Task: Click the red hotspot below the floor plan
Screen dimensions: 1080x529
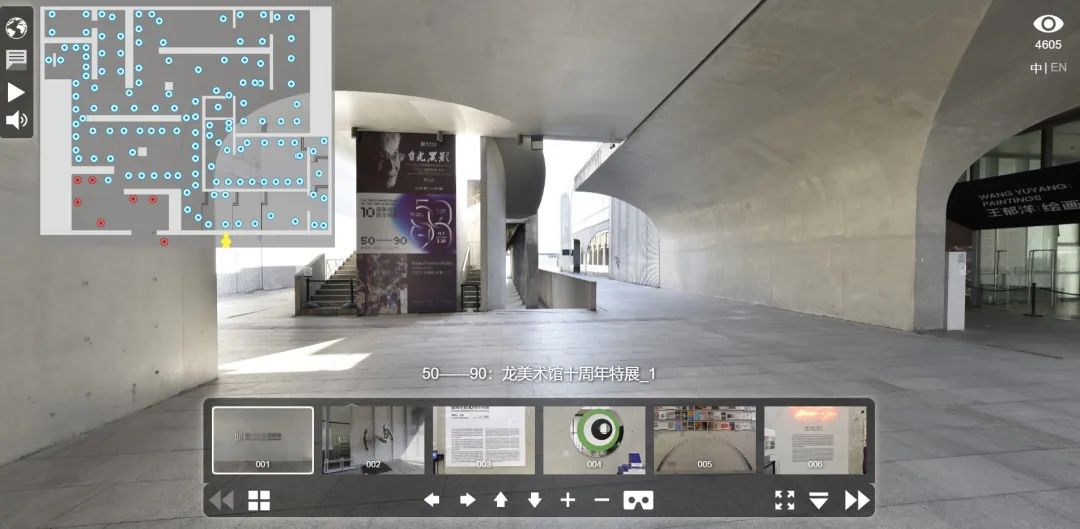Action: (x=164, y=242)
